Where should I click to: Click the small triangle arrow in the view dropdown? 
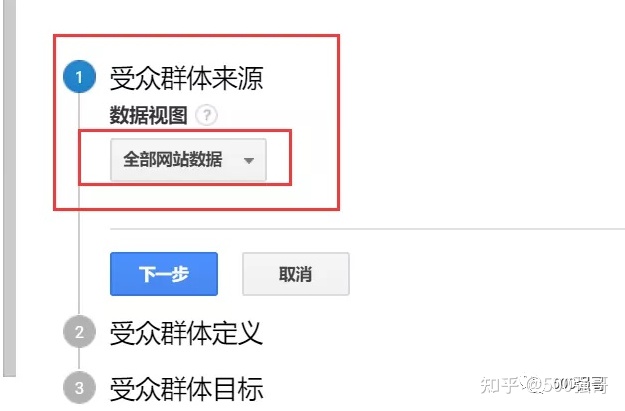coord(249,161)
